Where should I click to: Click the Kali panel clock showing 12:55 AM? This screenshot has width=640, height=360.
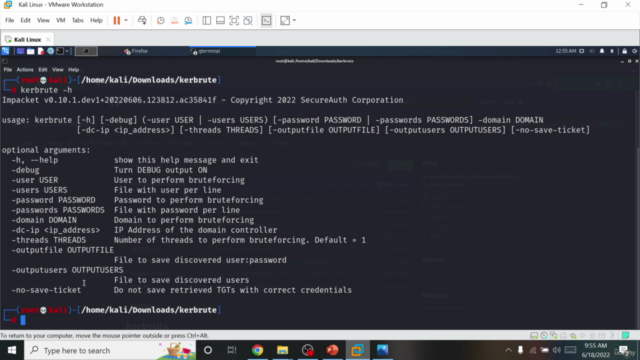(565, 51)
